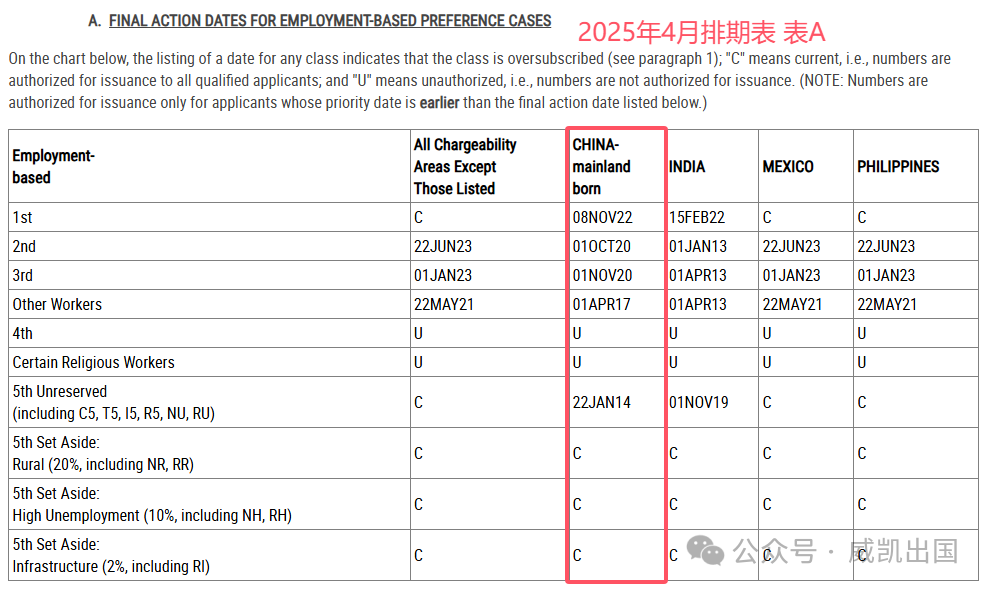The image size is (990, 591).
Task: Click the INDIA column header
Action: click(x=687, y=167)
